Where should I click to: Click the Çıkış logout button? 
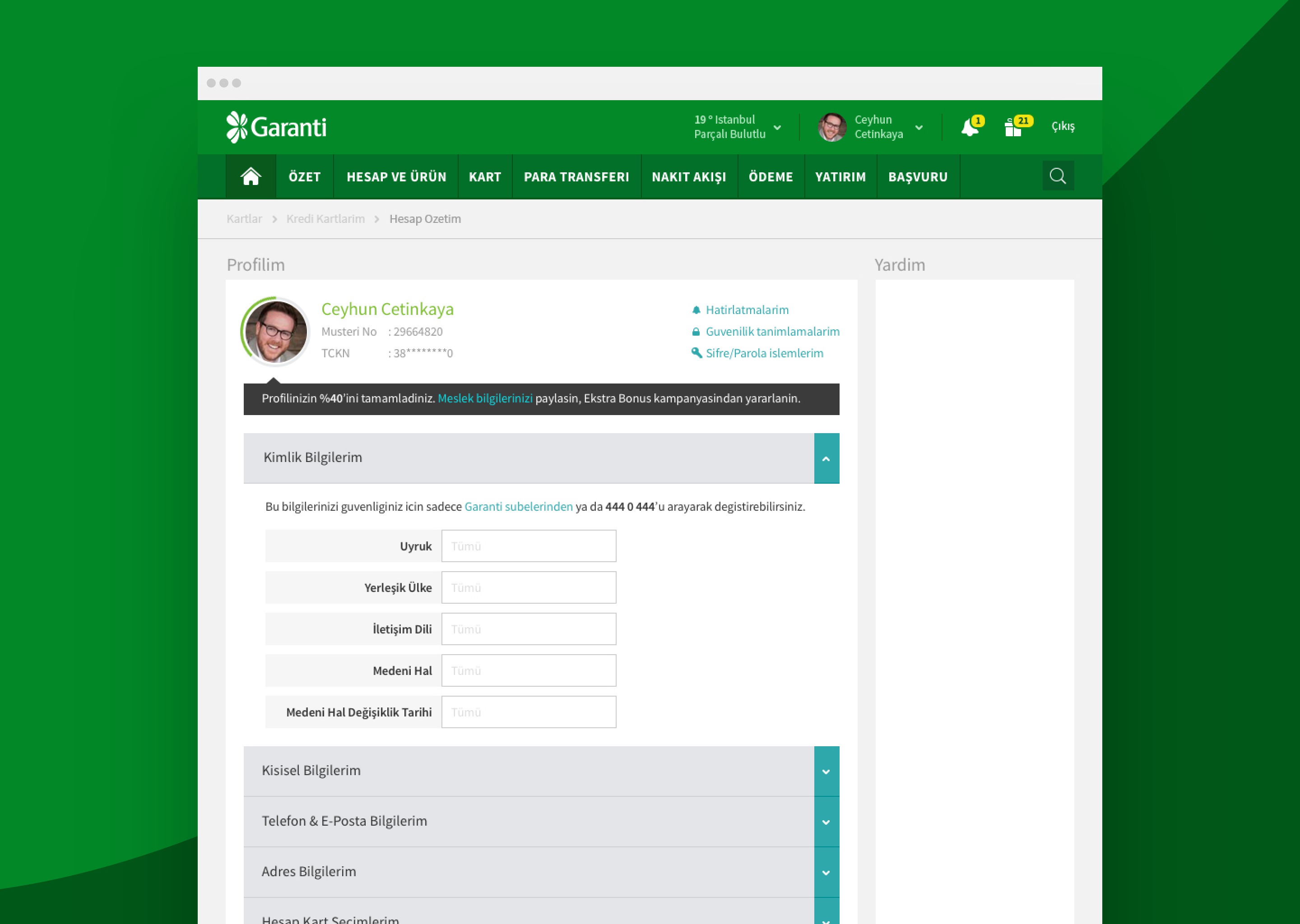click(x=1063, y=126)
